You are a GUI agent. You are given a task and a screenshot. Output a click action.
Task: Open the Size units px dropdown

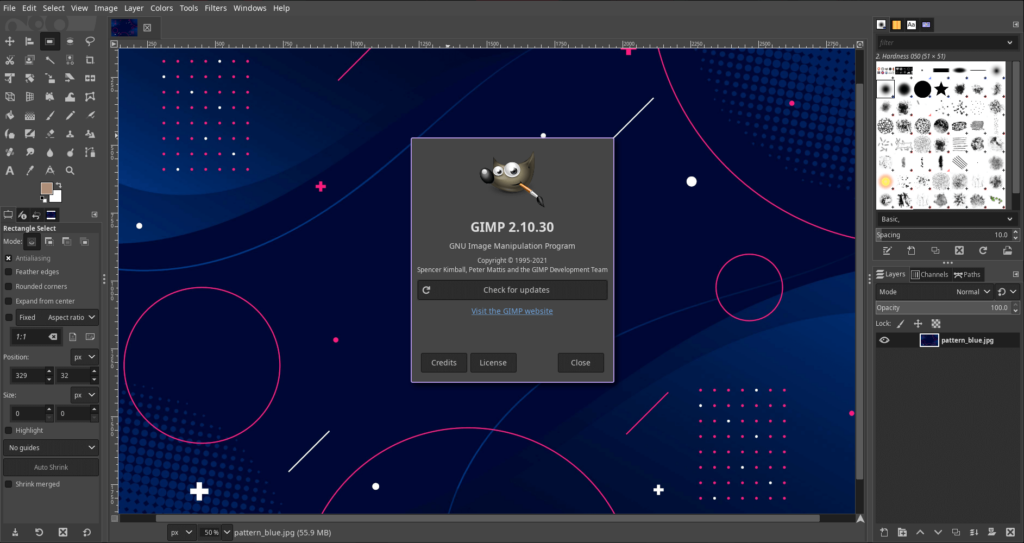[84, 395]
